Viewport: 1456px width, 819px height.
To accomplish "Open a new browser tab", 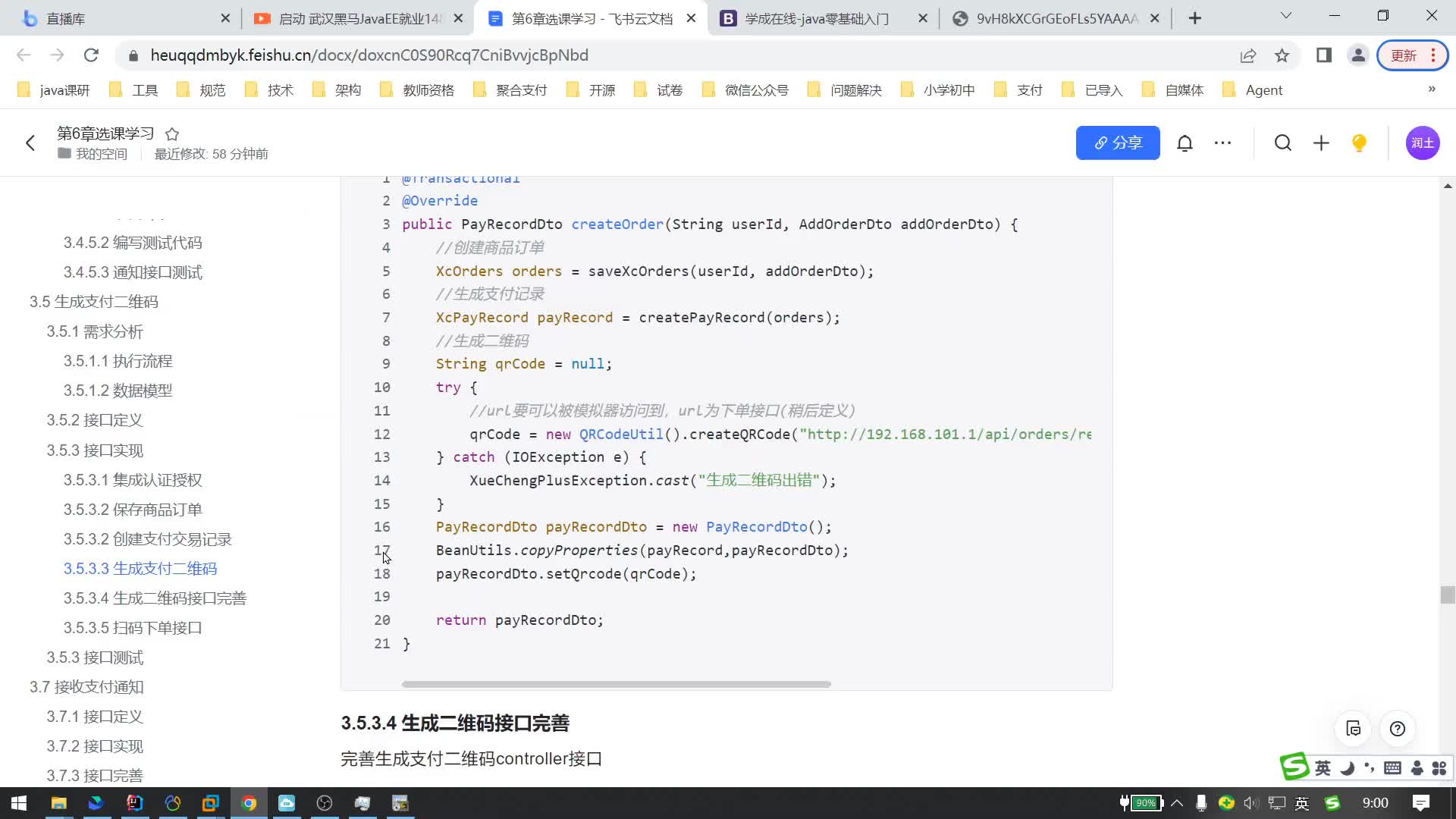I will pos(1195,18).
